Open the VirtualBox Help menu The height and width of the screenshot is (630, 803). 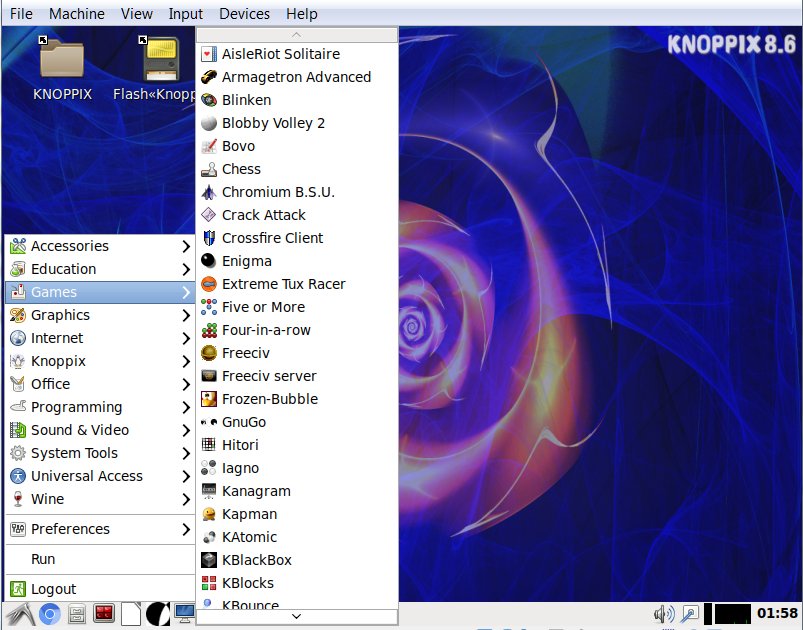(x=302, y=14)
